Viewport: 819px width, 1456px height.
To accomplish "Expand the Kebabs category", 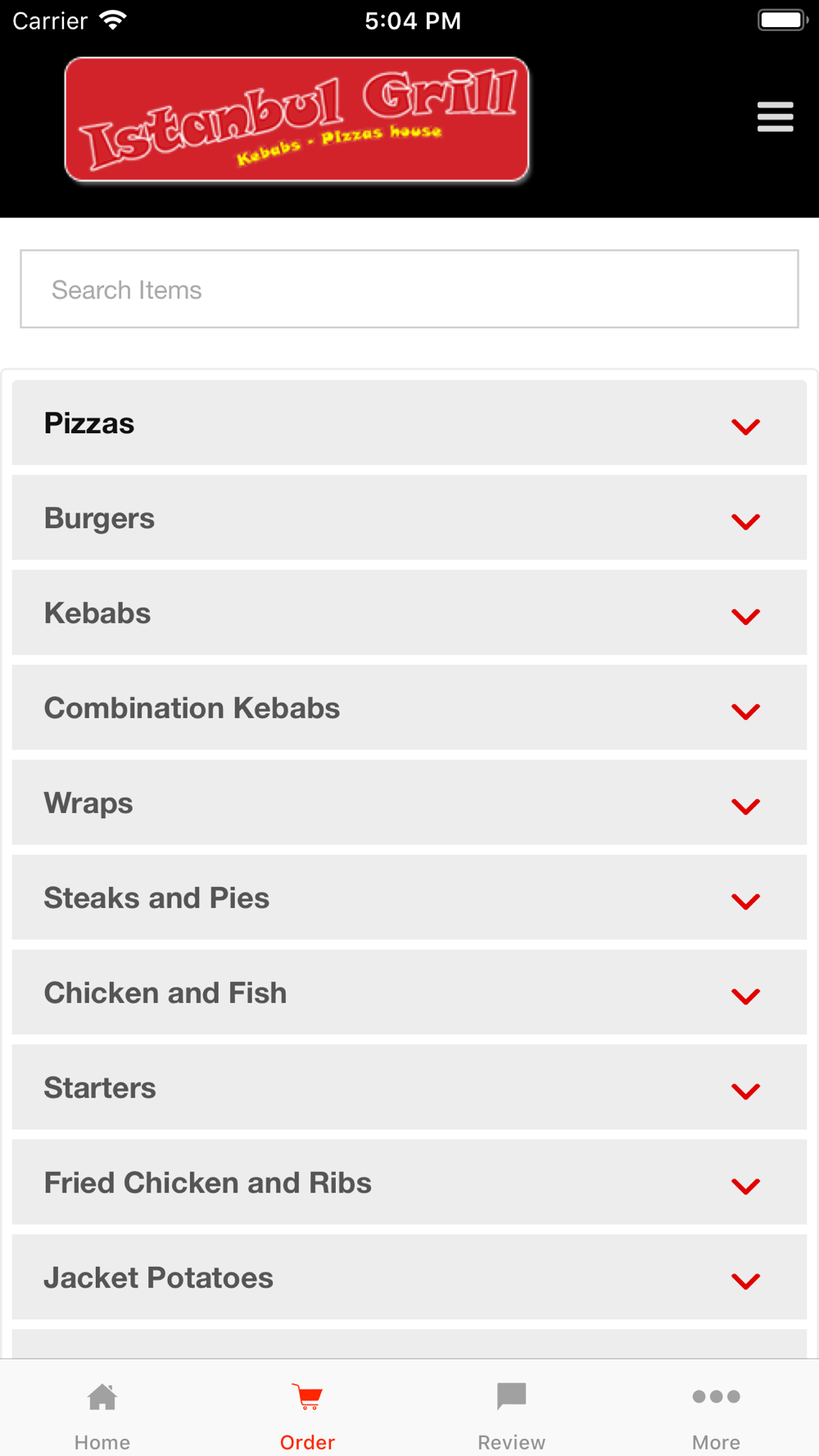I will (409, 613).
